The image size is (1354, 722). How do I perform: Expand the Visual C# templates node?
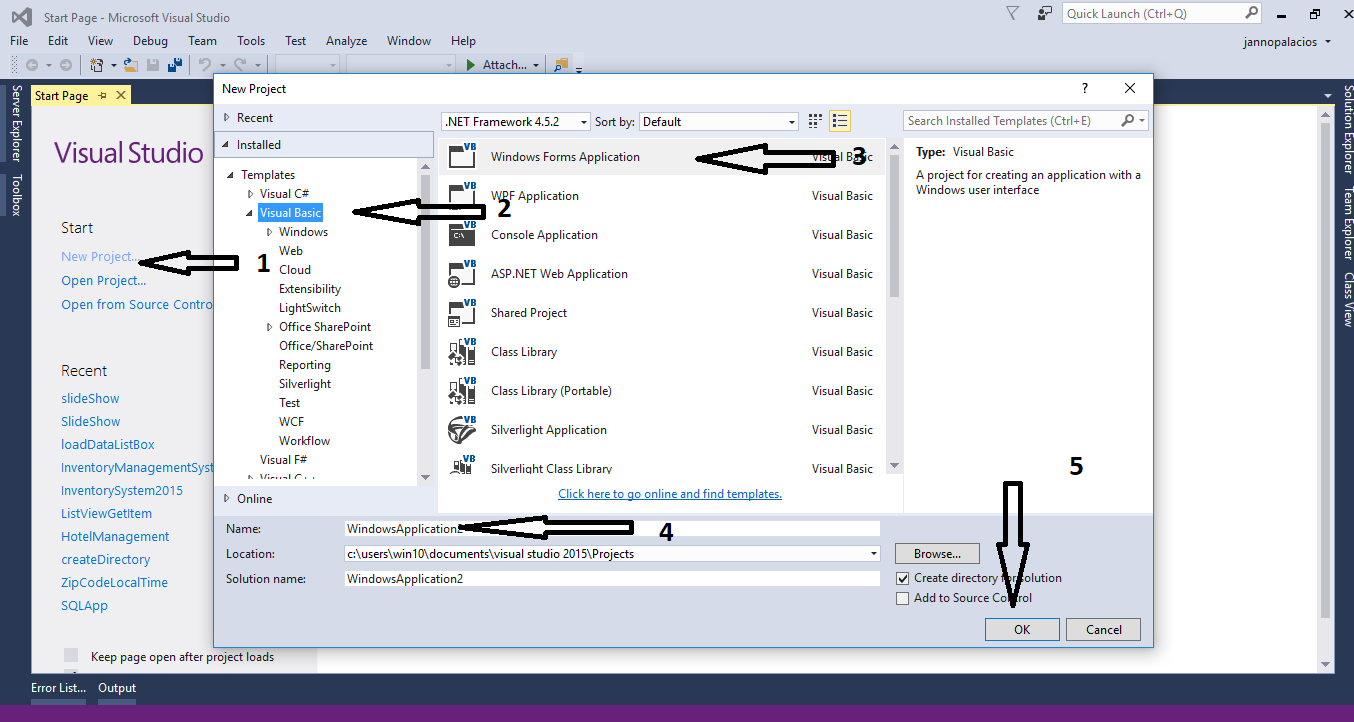point(252,193)
